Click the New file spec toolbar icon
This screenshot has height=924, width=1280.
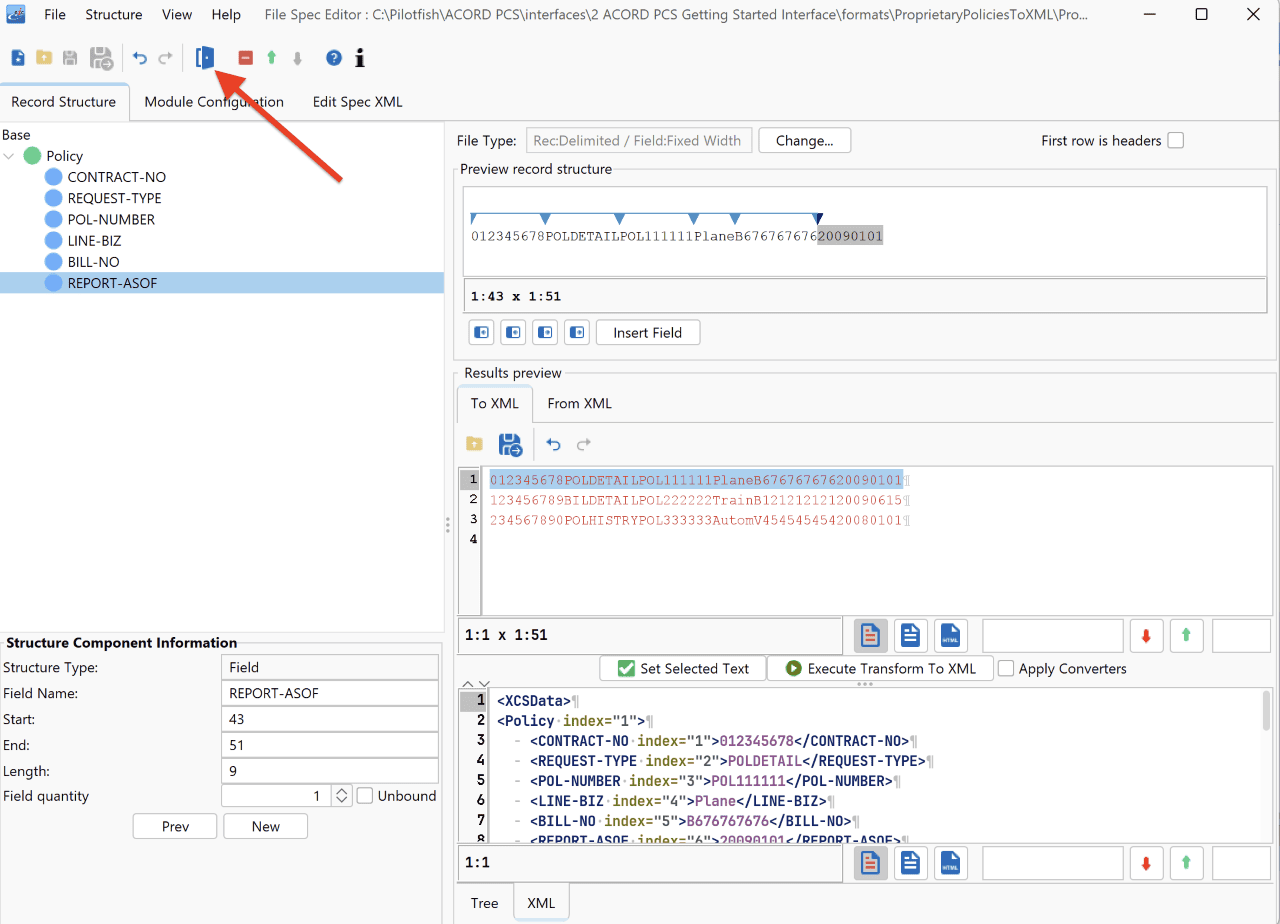pos(17,58)
